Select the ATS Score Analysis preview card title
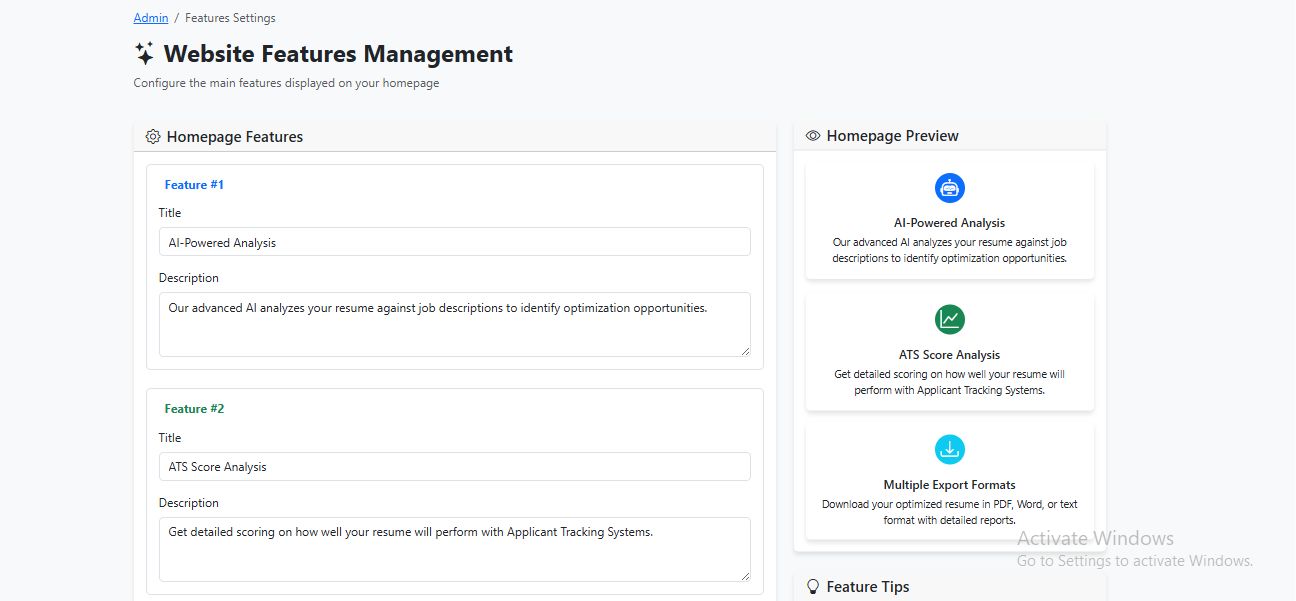 pyautogui.click(x=949, y=355)
